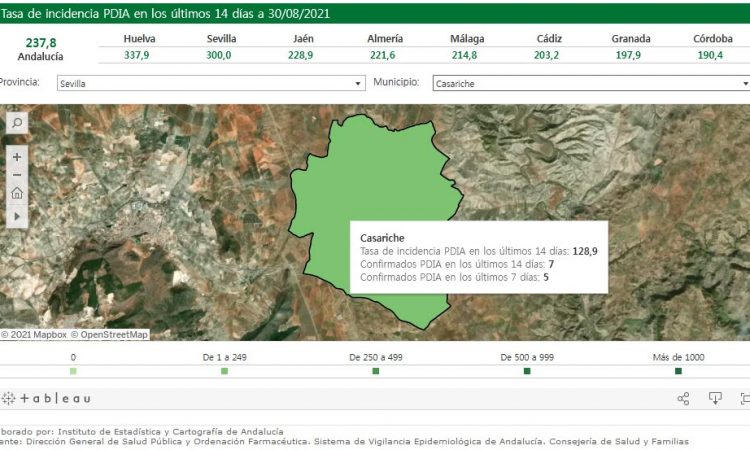
Task: Open the share icon in toolbar
Action: click(683, 398)
